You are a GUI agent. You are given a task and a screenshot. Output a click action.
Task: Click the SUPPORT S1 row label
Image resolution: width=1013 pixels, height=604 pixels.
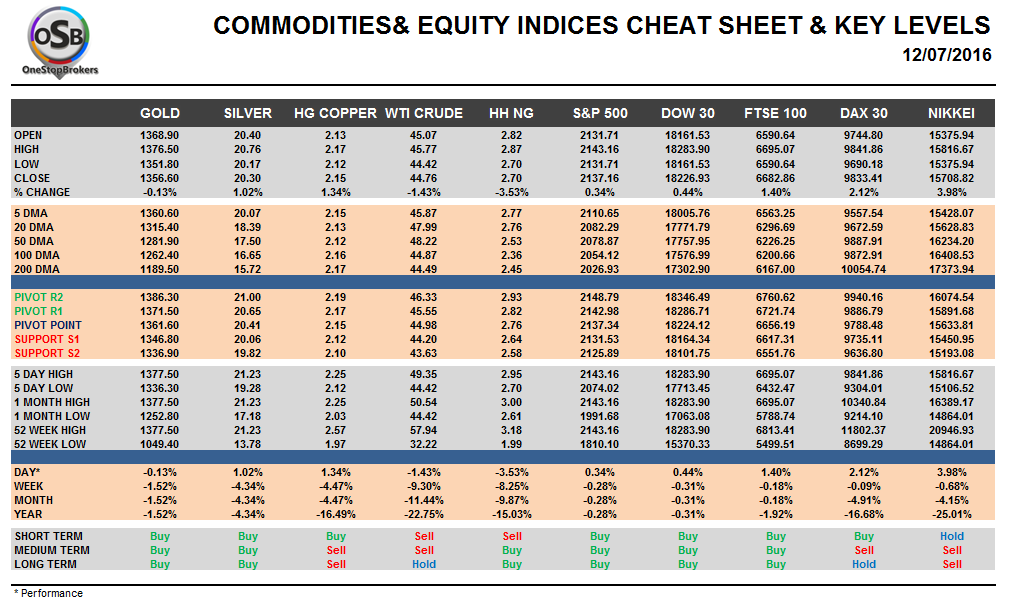pos(46,339)
